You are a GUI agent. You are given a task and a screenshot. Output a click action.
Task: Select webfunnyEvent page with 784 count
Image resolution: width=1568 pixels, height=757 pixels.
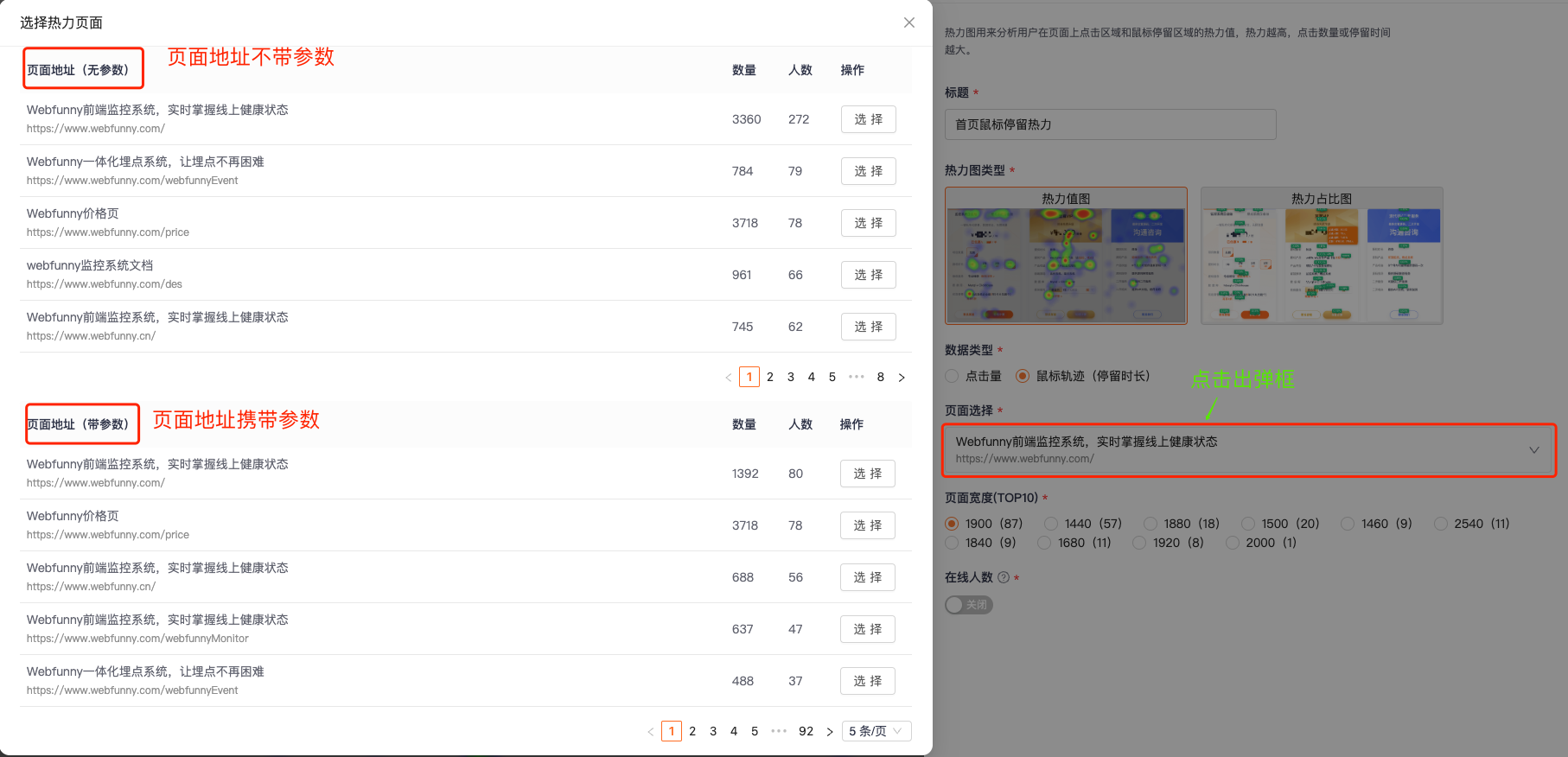click(869, 171)
